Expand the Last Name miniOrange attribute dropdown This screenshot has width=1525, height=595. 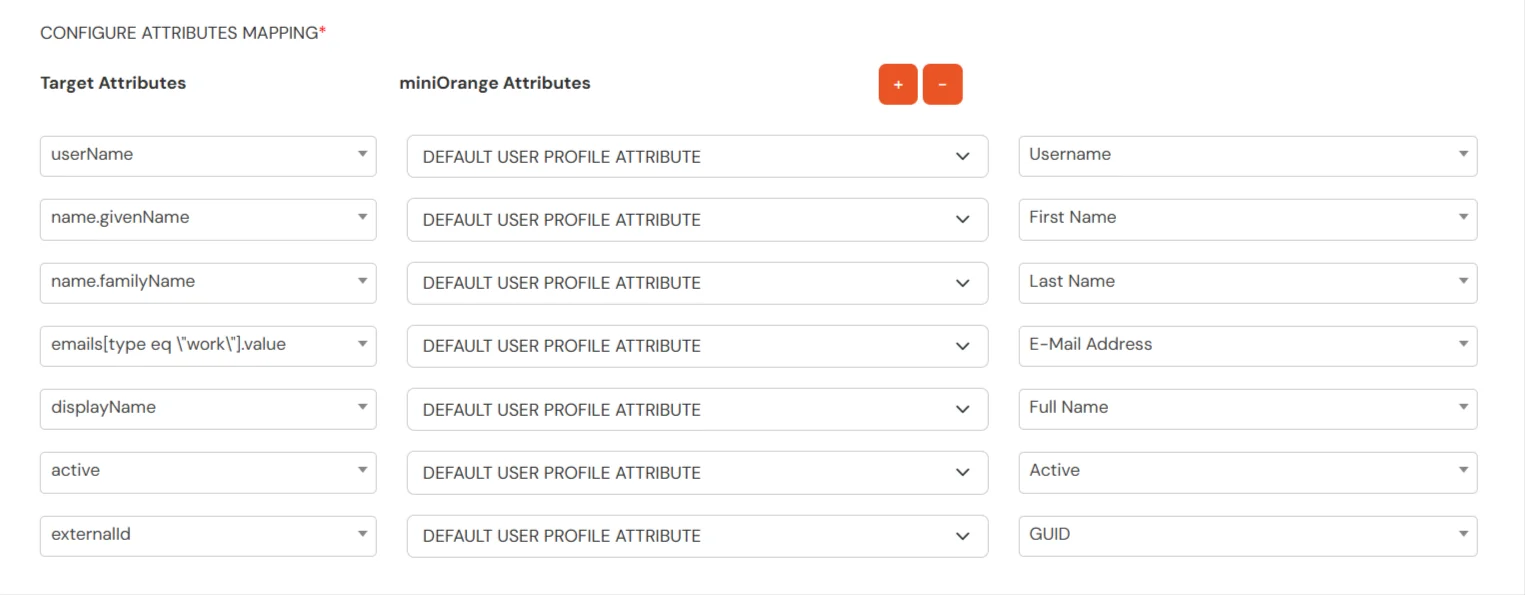(1248, 283)
